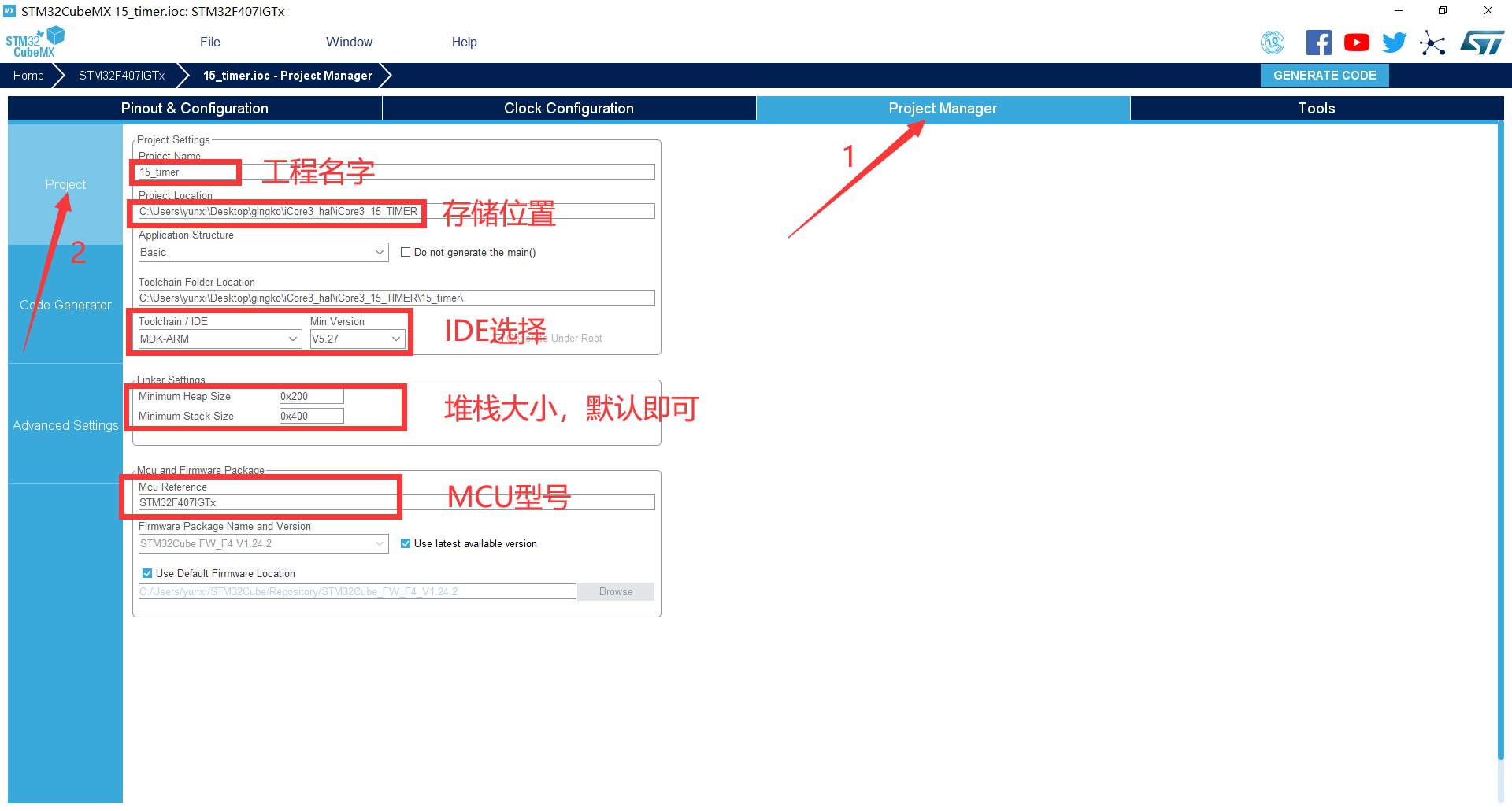
Task: Go to Home breadcrumb
Action: tap(28, 76)
